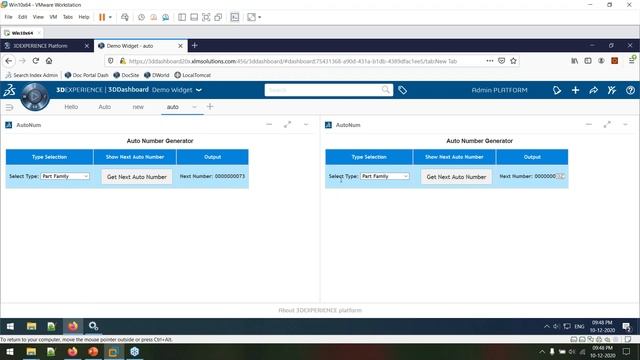Expand the Demo Widget dashboard dropdown
Image resolution: width=640 pixels, height=360 pixels.
pos(199,90)
